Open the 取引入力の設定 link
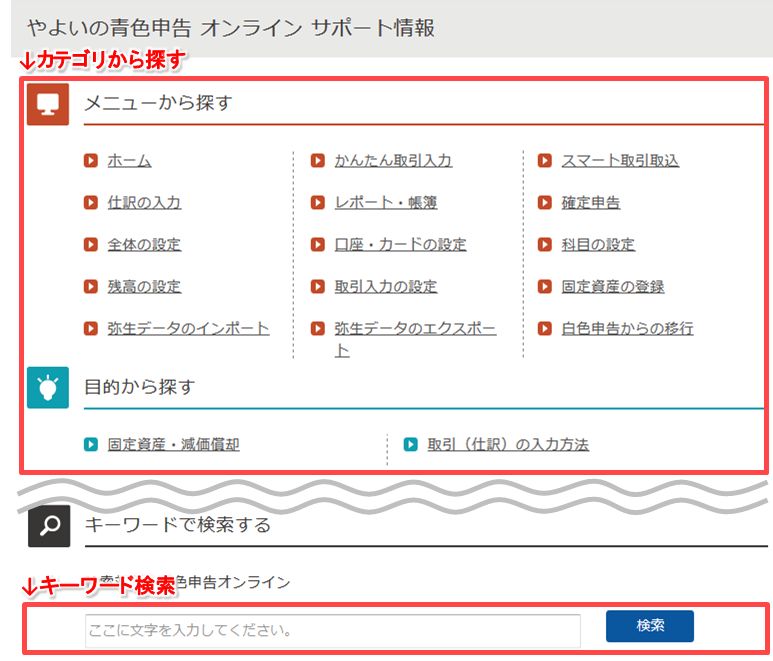773x661 pixels. coord(386,286)
